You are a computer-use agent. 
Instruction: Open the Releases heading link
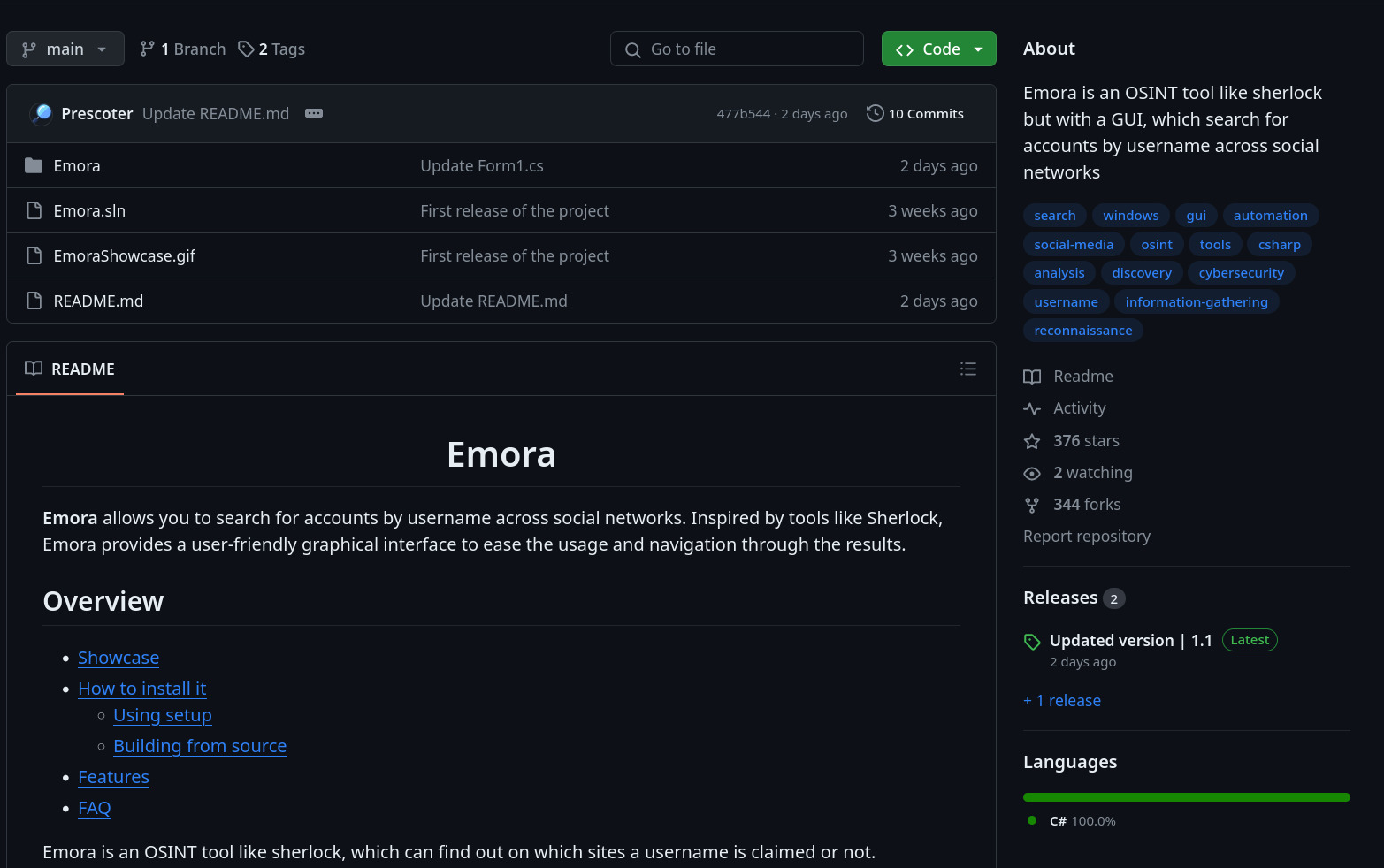(1074, 598)
